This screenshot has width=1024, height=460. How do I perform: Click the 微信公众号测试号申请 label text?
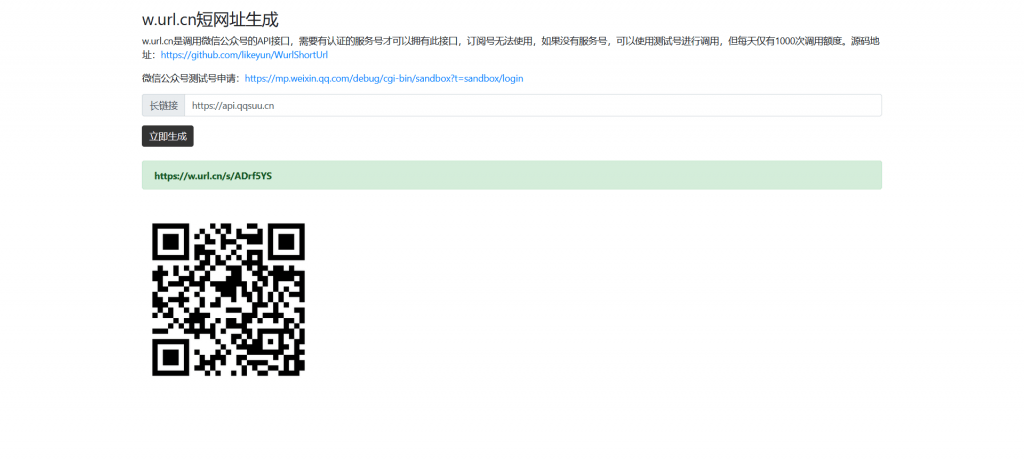point(190,78)
